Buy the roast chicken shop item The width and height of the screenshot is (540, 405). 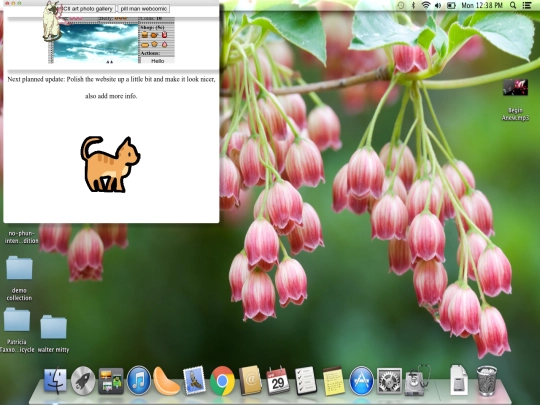[x=154, y=35]
